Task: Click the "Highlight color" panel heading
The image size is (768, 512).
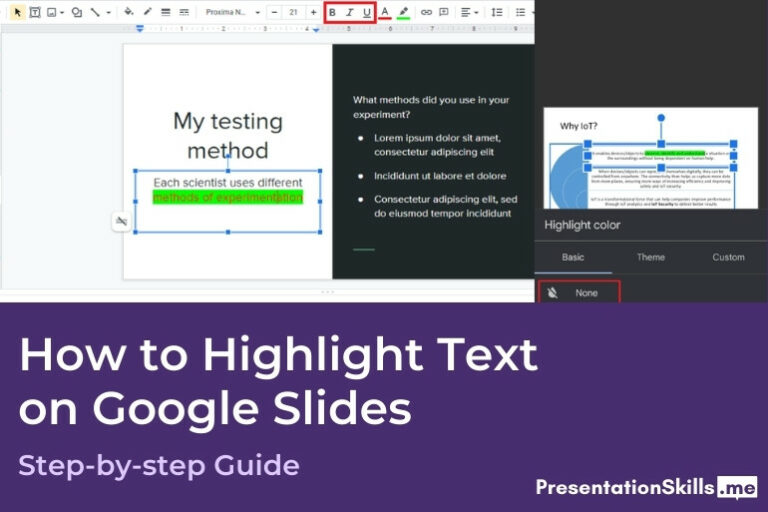Action: coord(582,225)
